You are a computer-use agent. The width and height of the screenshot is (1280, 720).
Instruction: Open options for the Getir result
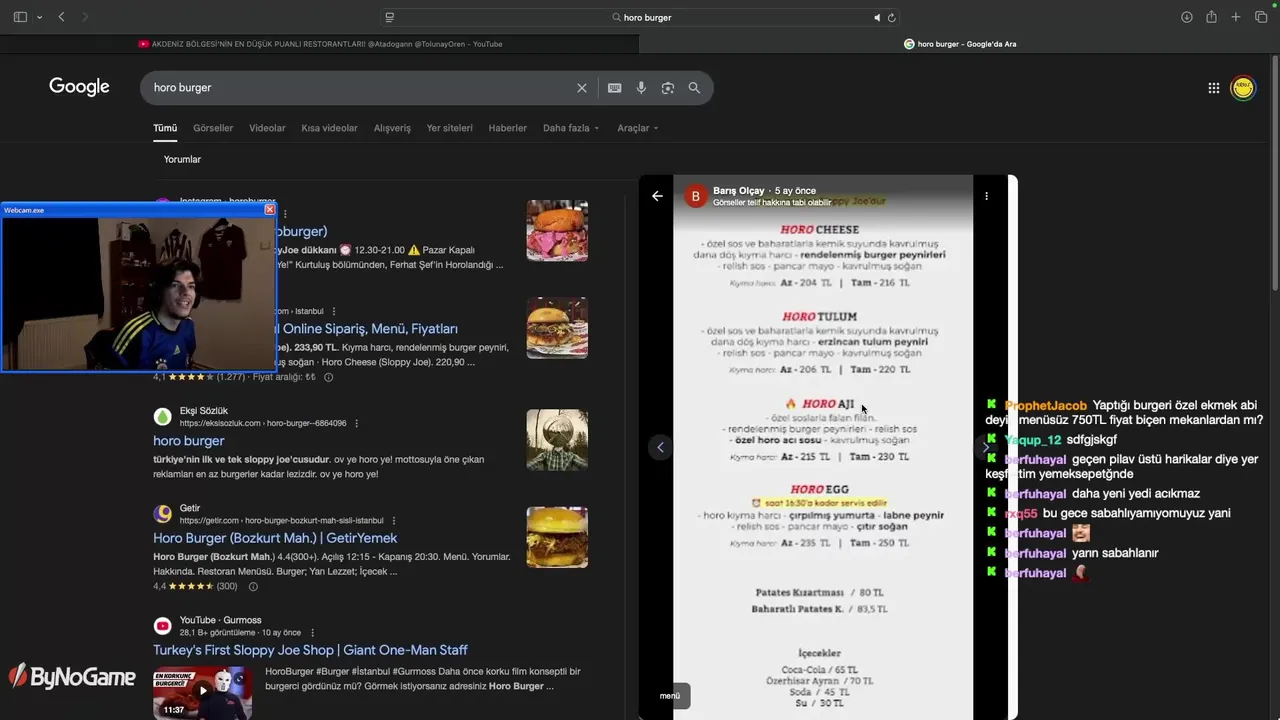click(x=394, y=521)
